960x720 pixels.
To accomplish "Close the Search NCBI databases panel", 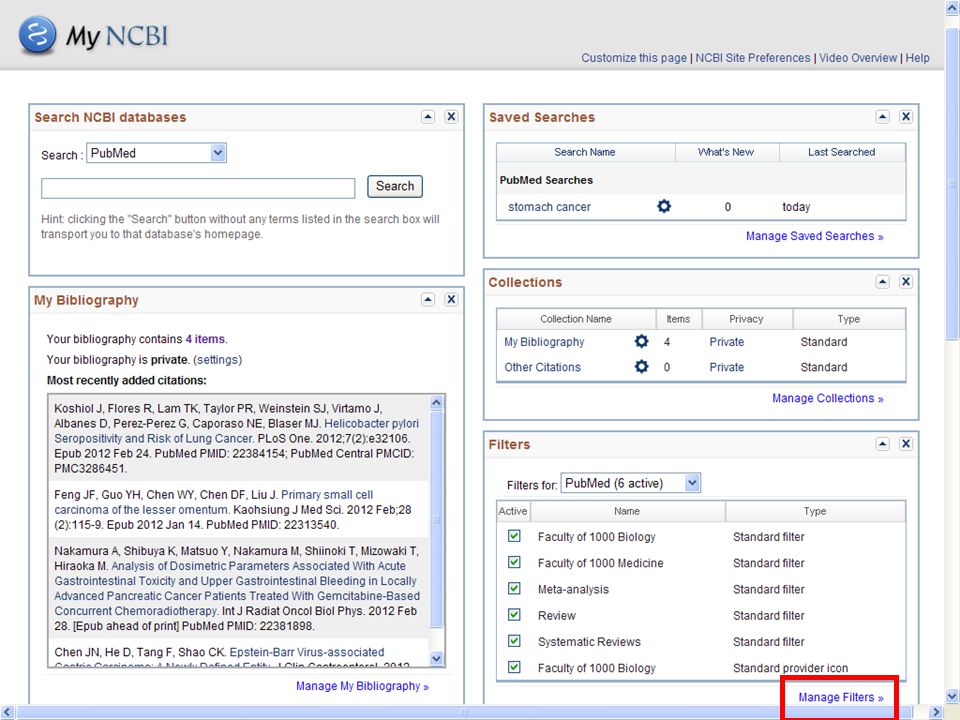I will click(451, 116).
